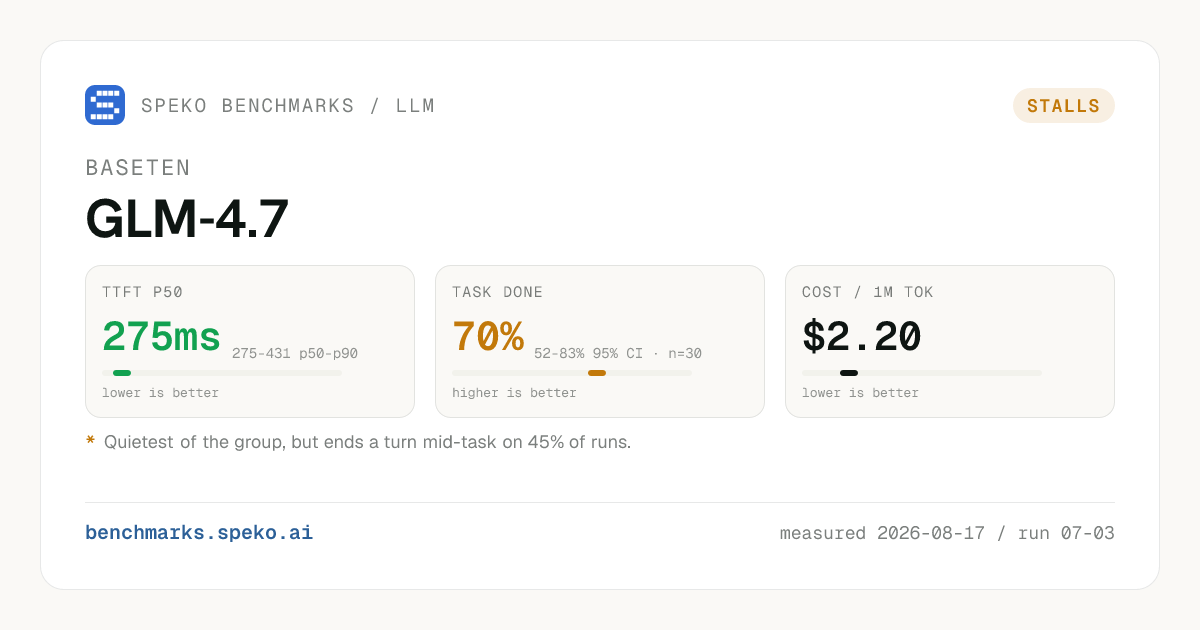Click the SPEKO BENCHMARKS / LLM header

(x=288, y=106)
